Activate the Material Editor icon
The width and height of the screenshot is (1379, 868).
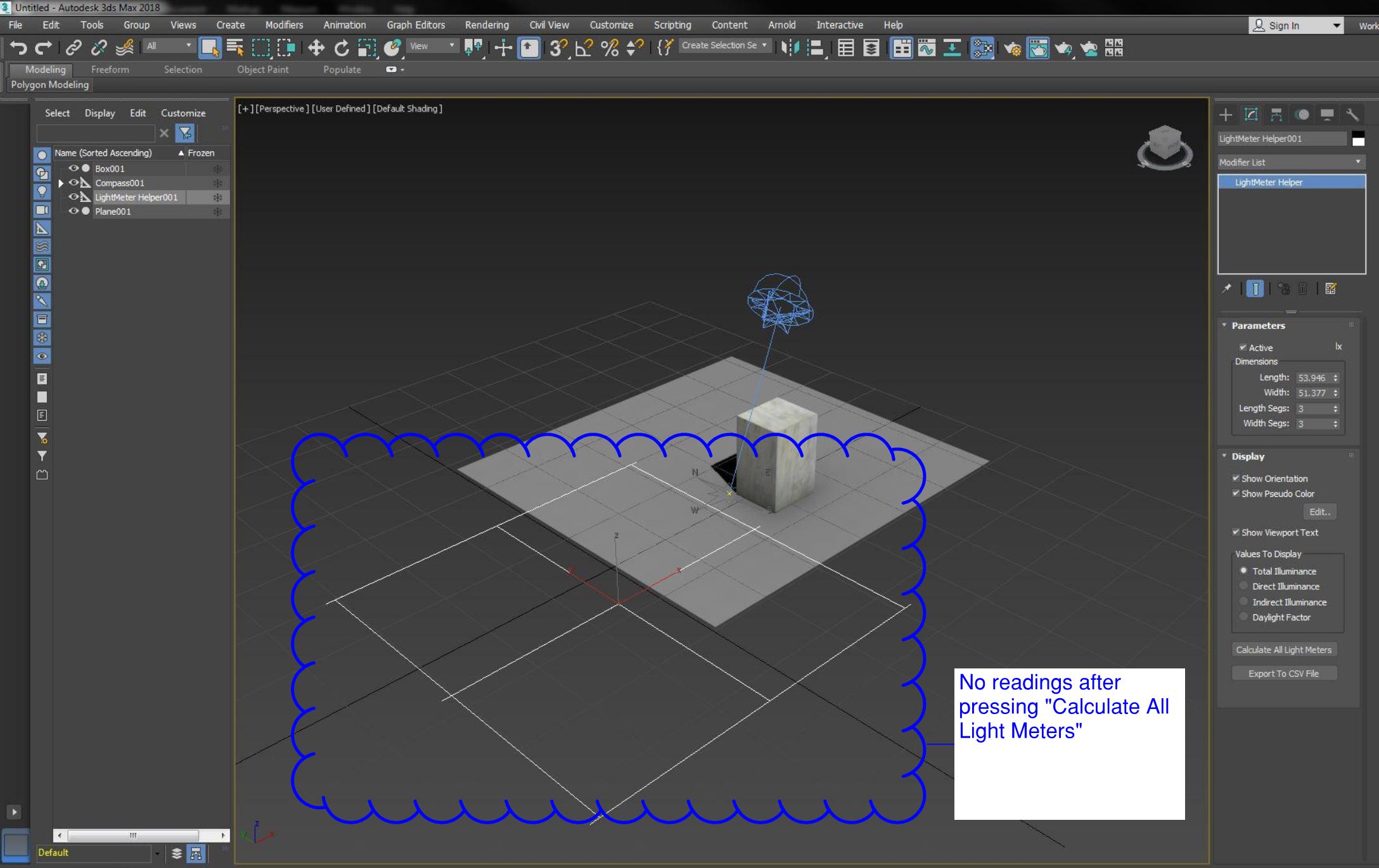(x=1039, y=48)
